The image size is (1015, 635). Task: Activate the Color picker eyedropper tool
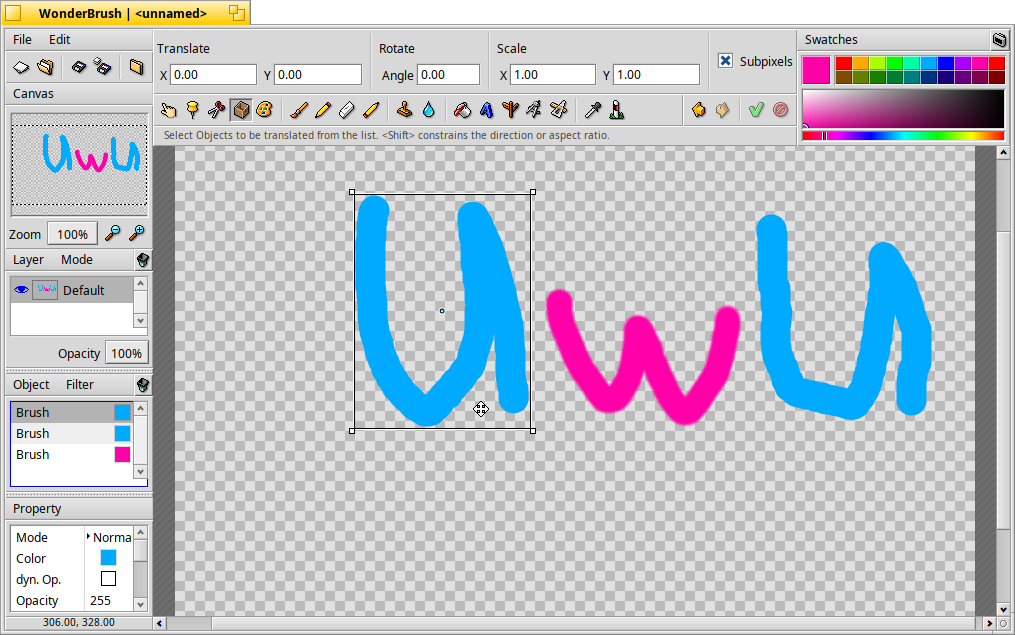[x=592, y=110]
